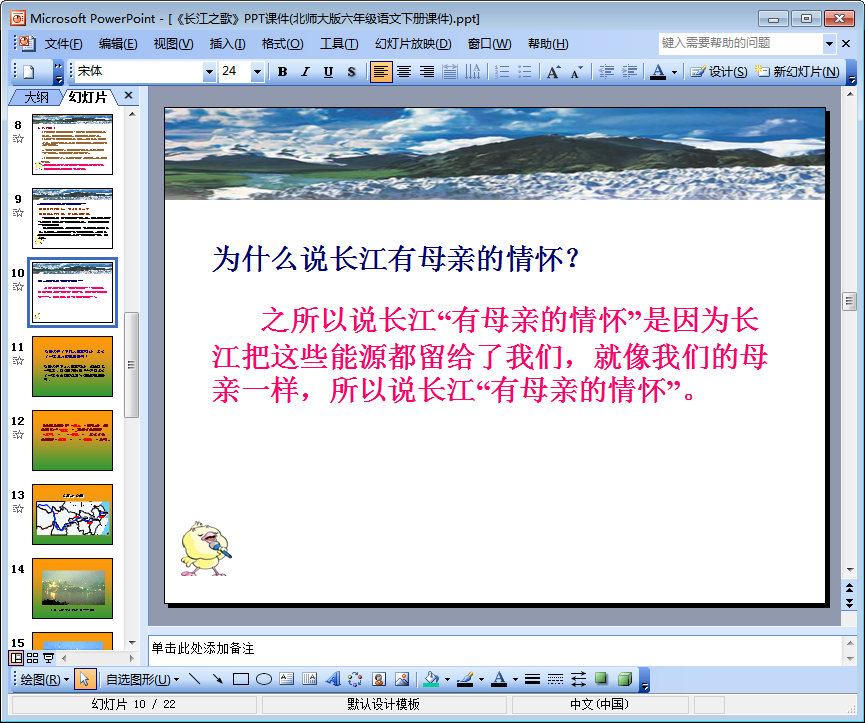Select slide 11 thumbnail
The image size is (865, 723).
(x=72, y=366)
